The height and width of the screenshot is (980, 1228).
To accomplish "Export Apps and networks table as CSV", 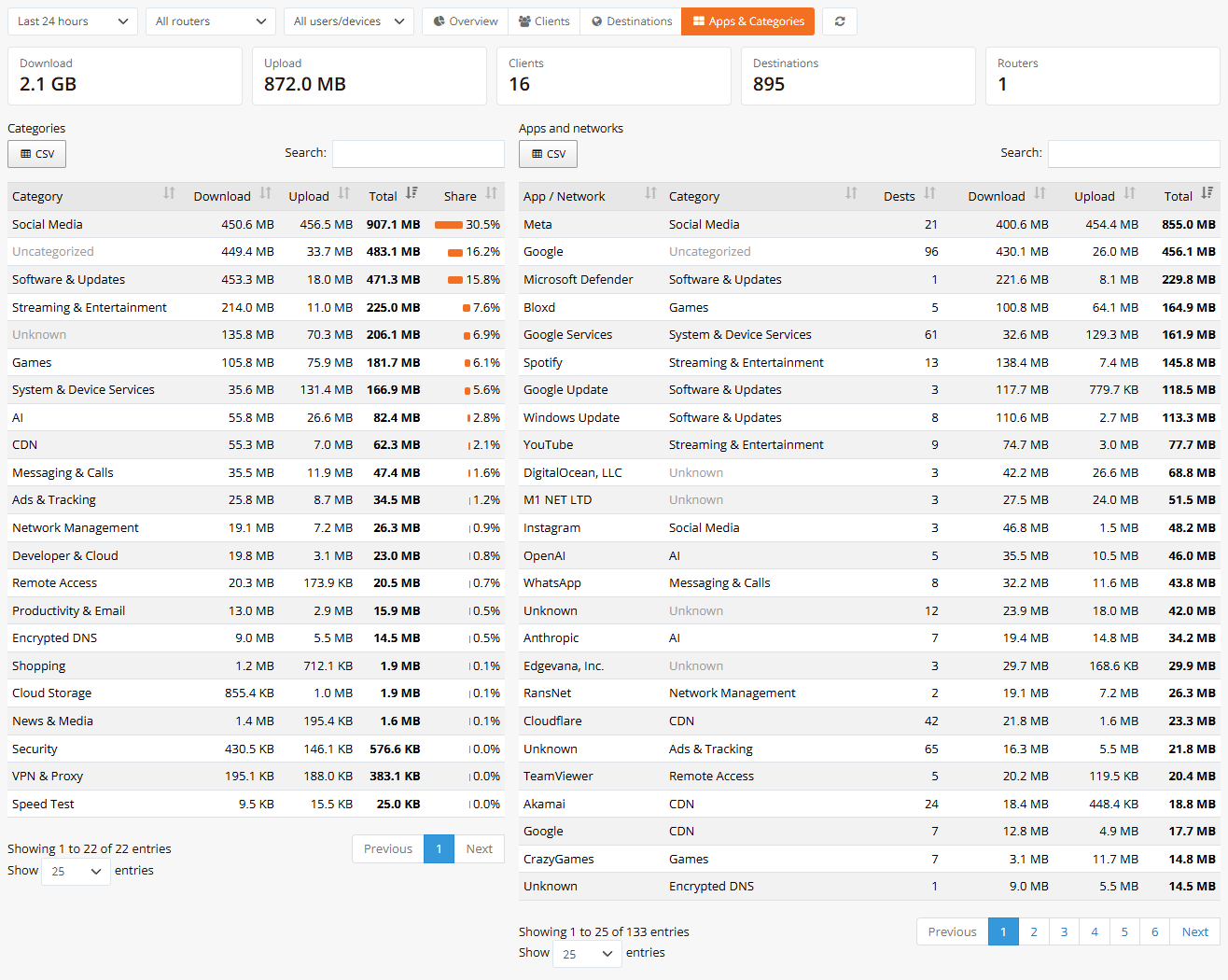I will point(548,154).
